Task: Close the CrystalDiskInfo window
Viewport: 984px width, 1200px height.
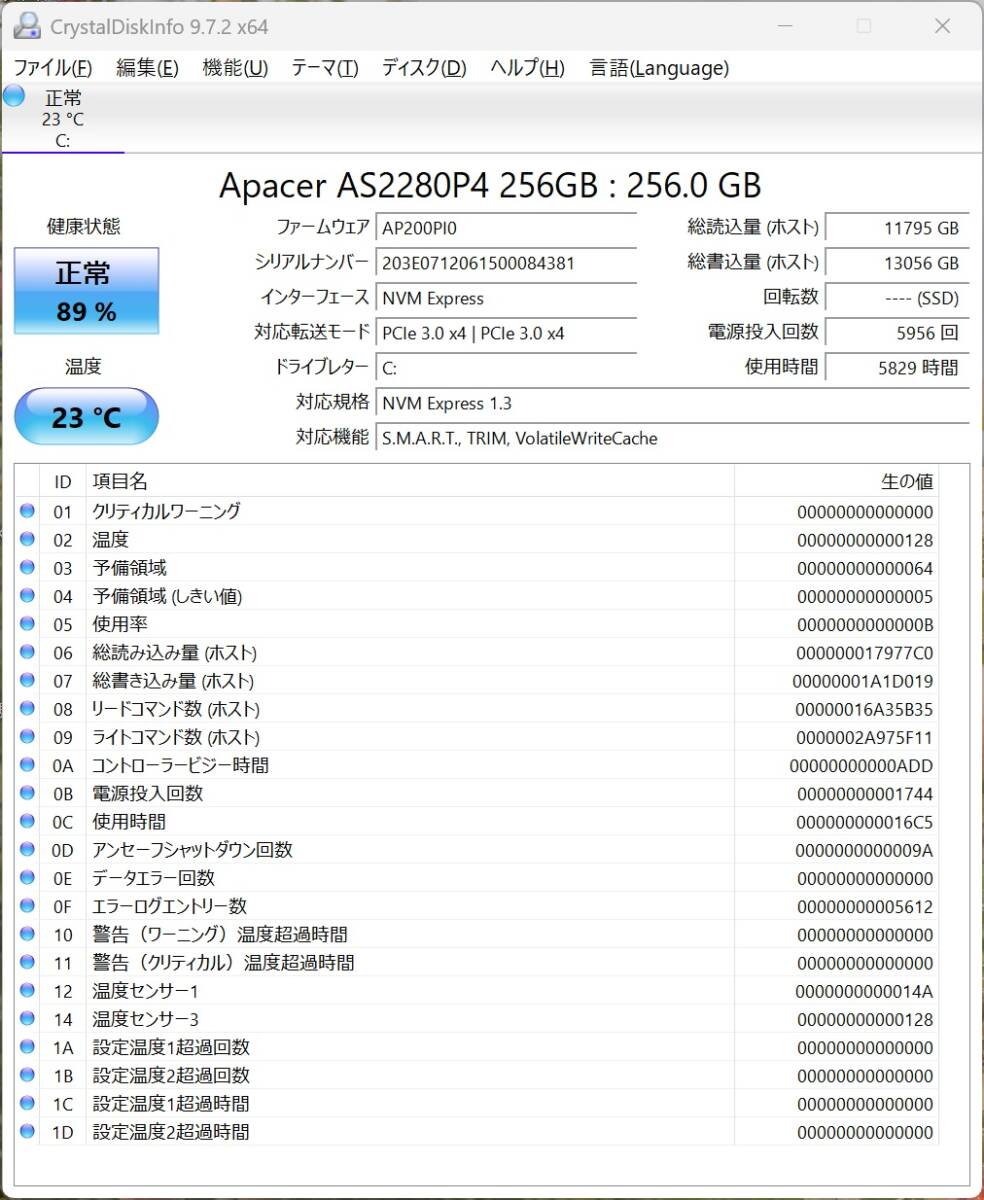Action: [942, 26]
